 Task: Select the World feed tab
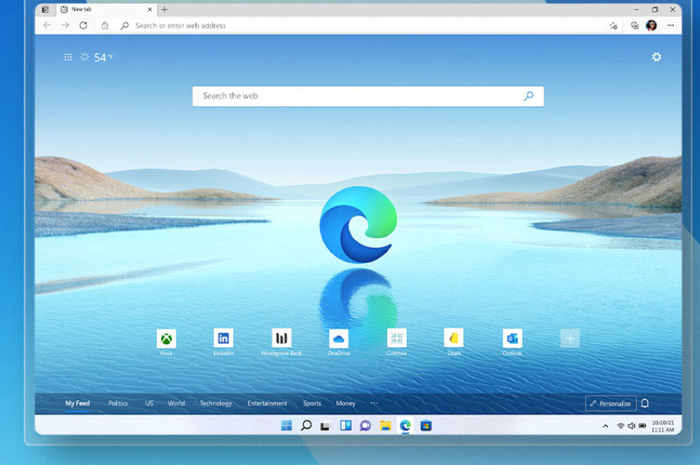coord(176,403)
